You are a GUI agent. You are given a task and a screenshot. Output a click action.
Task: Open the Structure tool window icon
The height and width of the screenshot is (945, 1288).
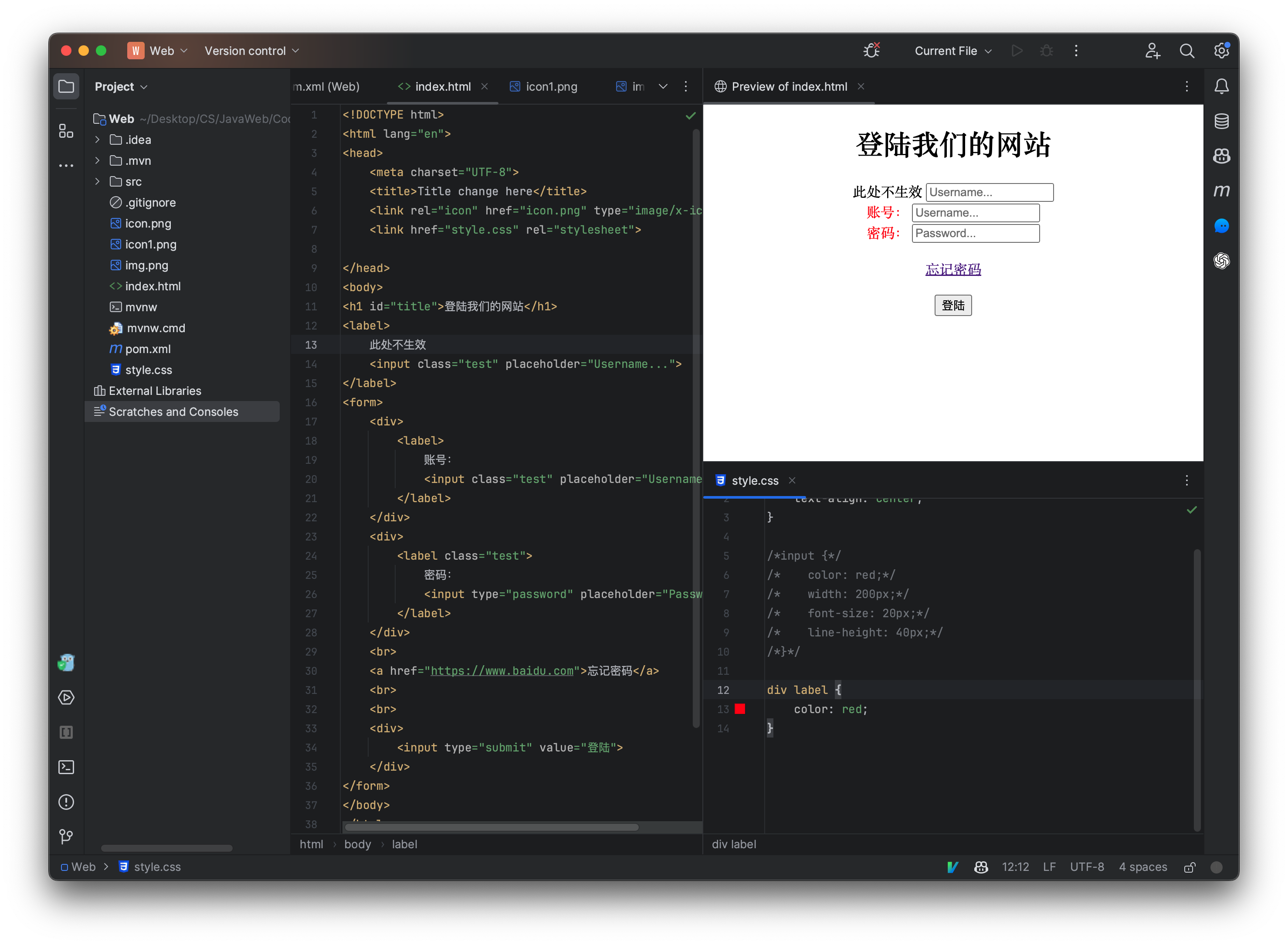65,130
